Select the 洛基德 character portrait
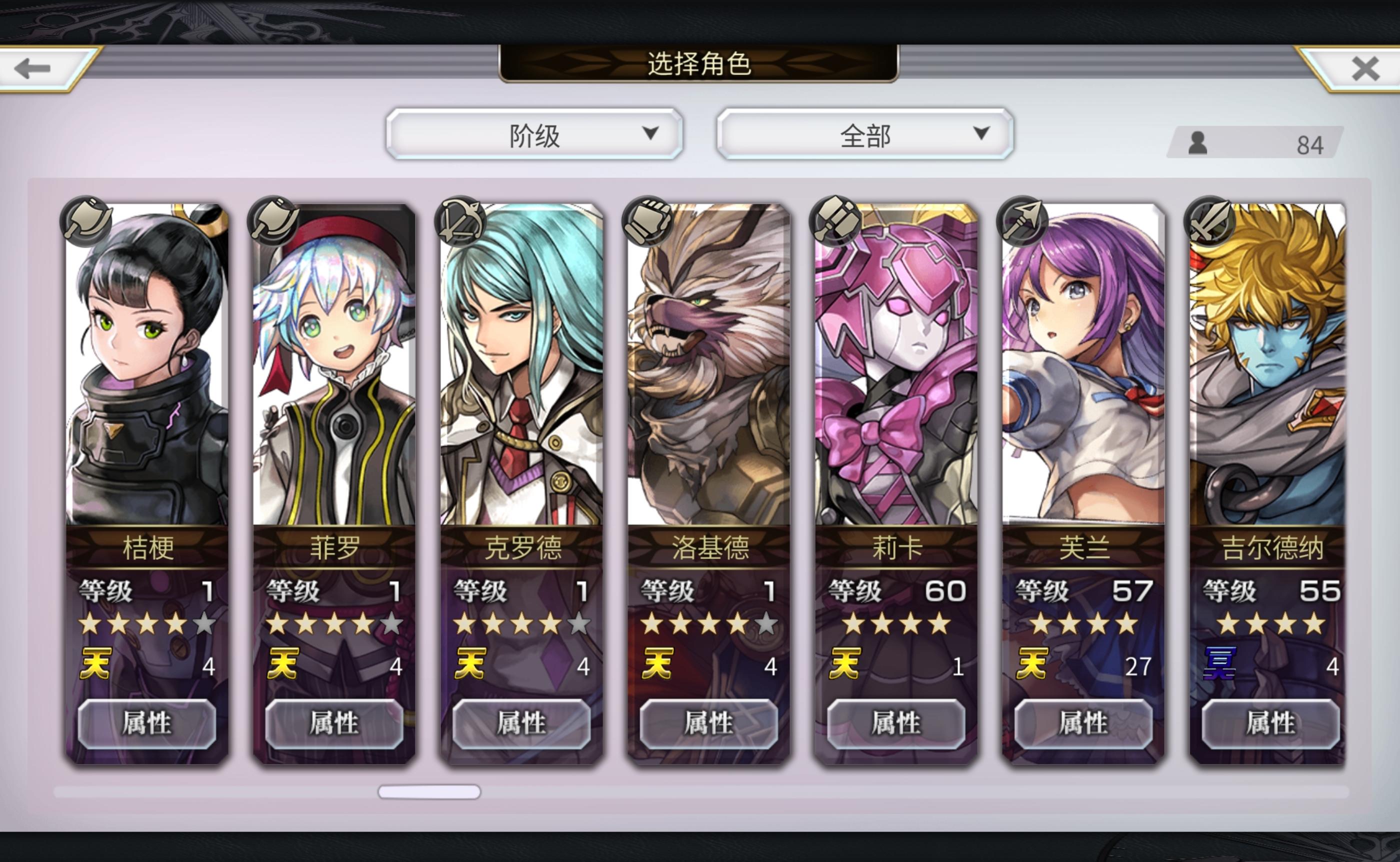Image resolution: width=1400 pixels, height=862 pixels. click(x=708, y=365)
